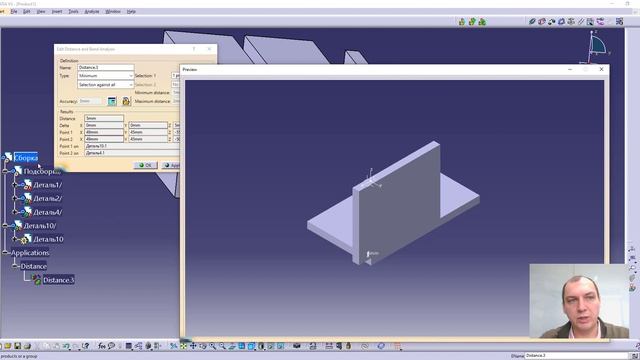
Task: Click the 5mm distance label in Preview
Action: pos(373,253)
